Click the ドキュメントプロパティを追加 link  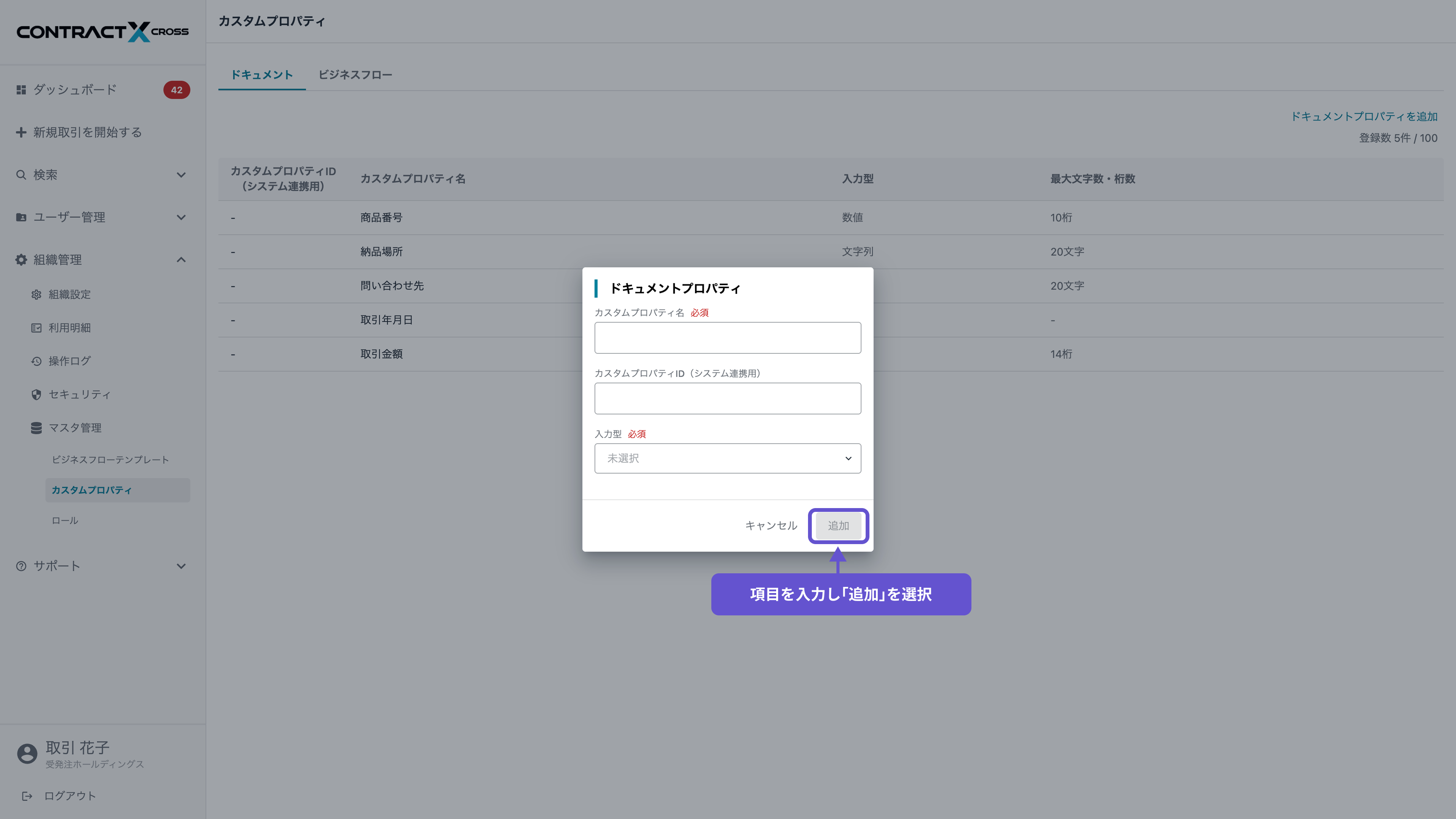1364,116
